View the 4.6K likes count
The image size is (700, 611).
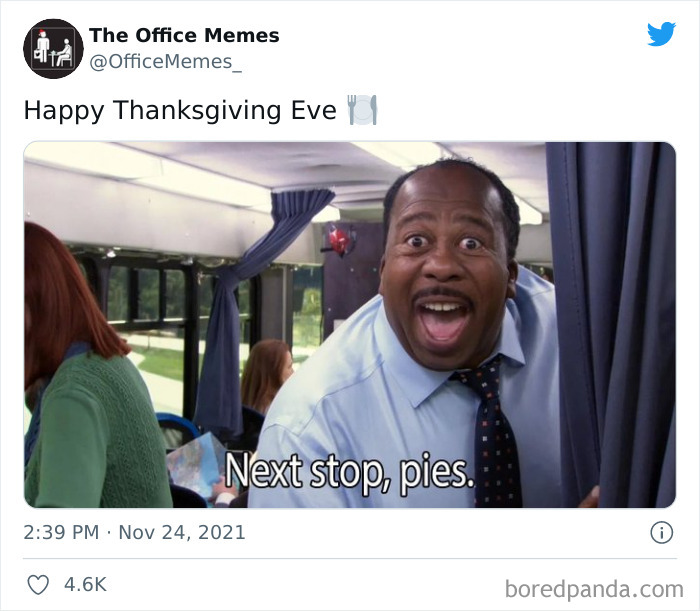85,585
